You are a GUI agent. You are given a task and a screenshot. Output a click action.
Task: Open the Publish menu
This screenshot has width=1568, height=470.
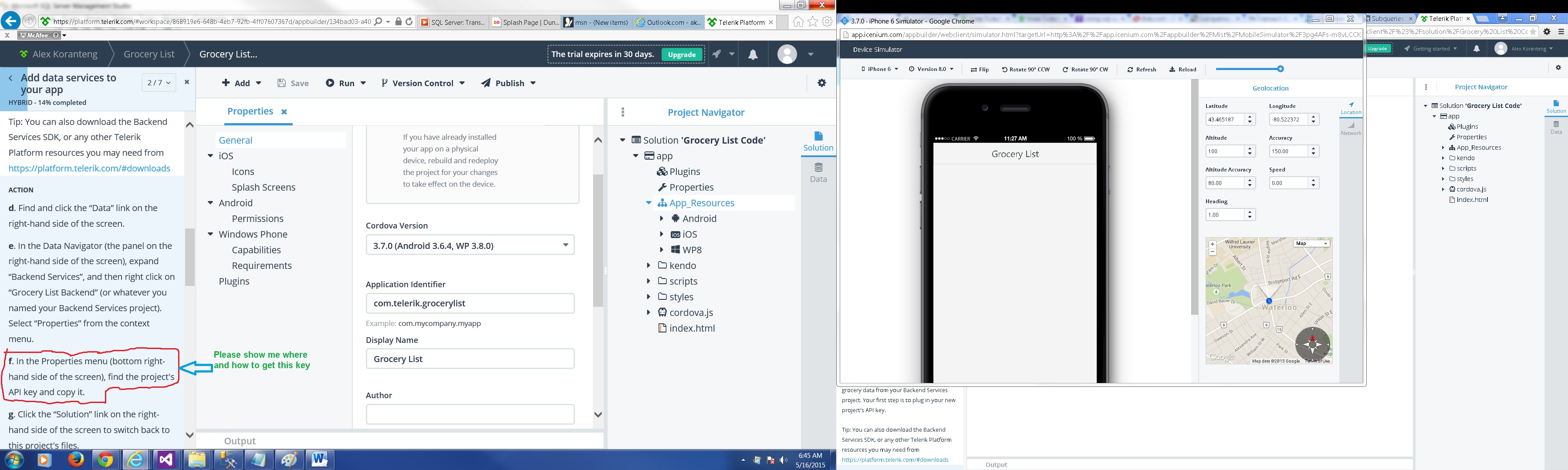click(x=508, y=83)
